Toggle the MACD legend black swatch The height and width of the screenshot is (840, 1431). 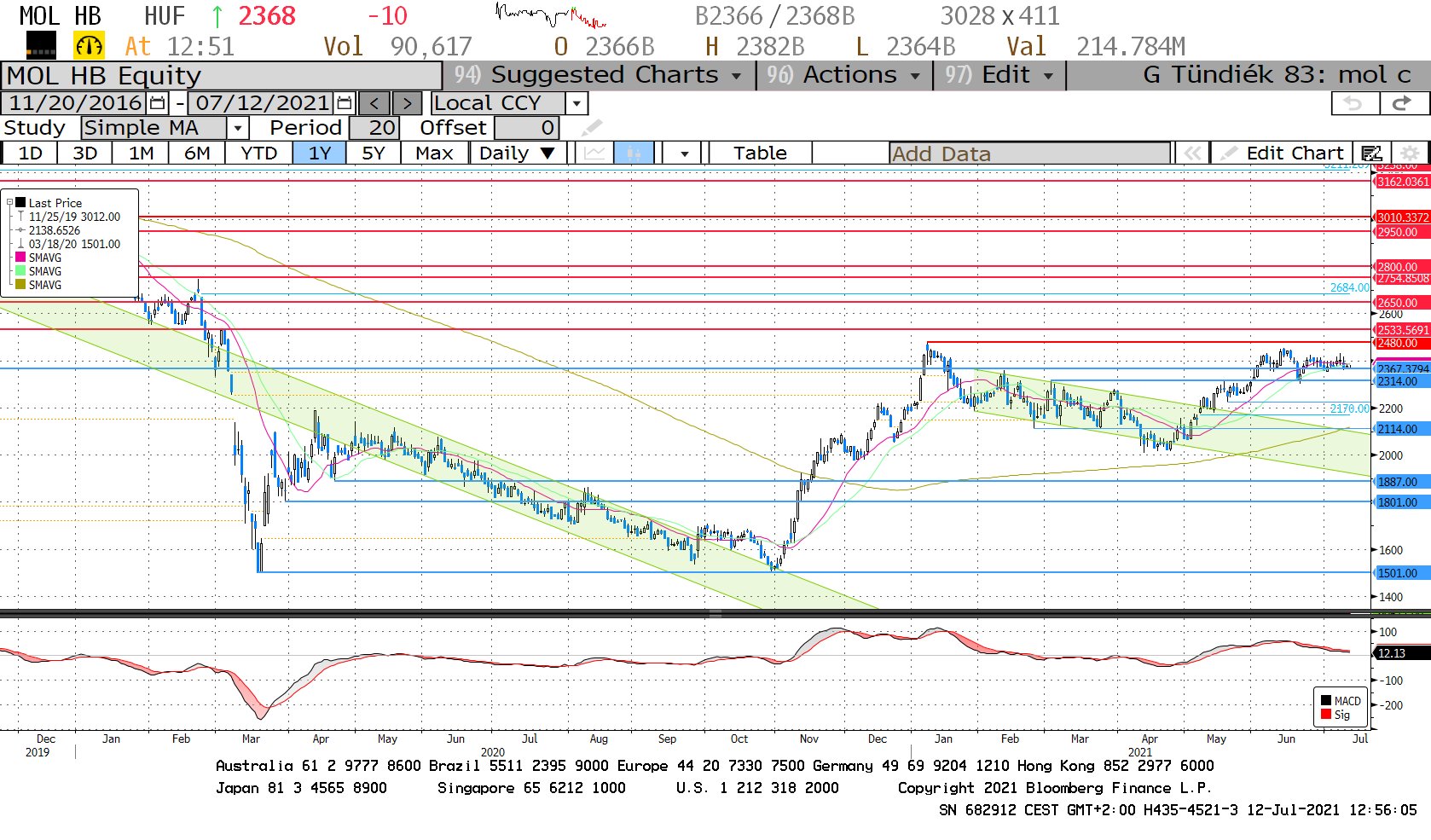coord(1326,700)
